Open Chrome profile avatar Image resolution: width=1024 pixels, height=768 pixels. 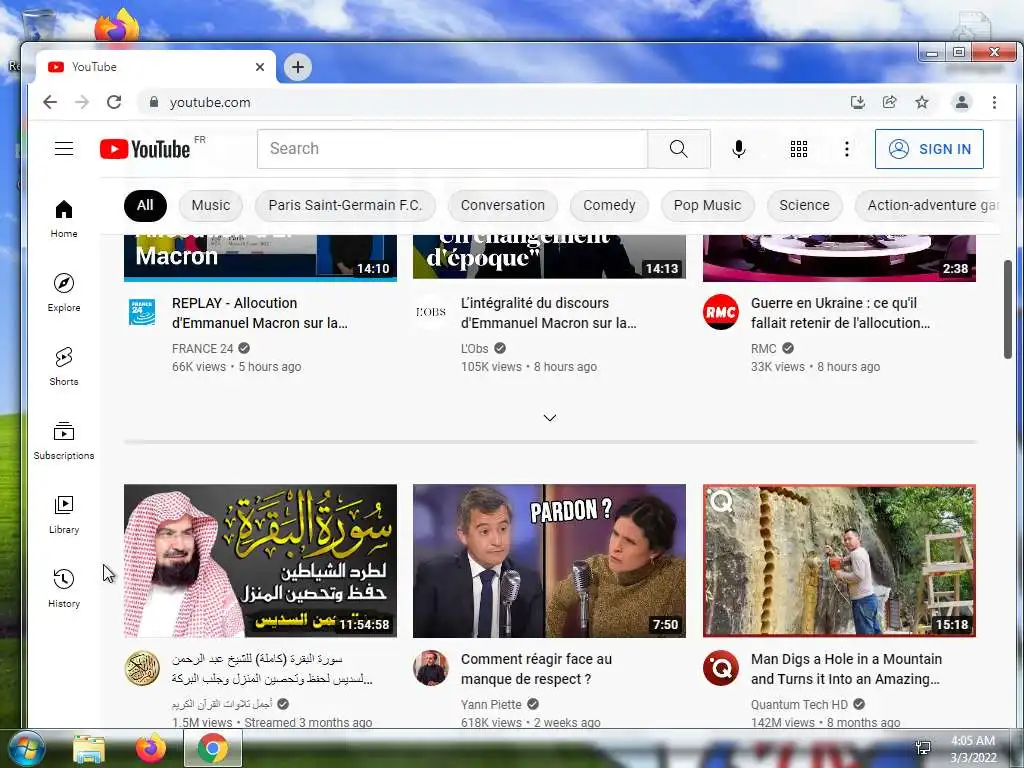pyautogui.click(x=961, y=102)
